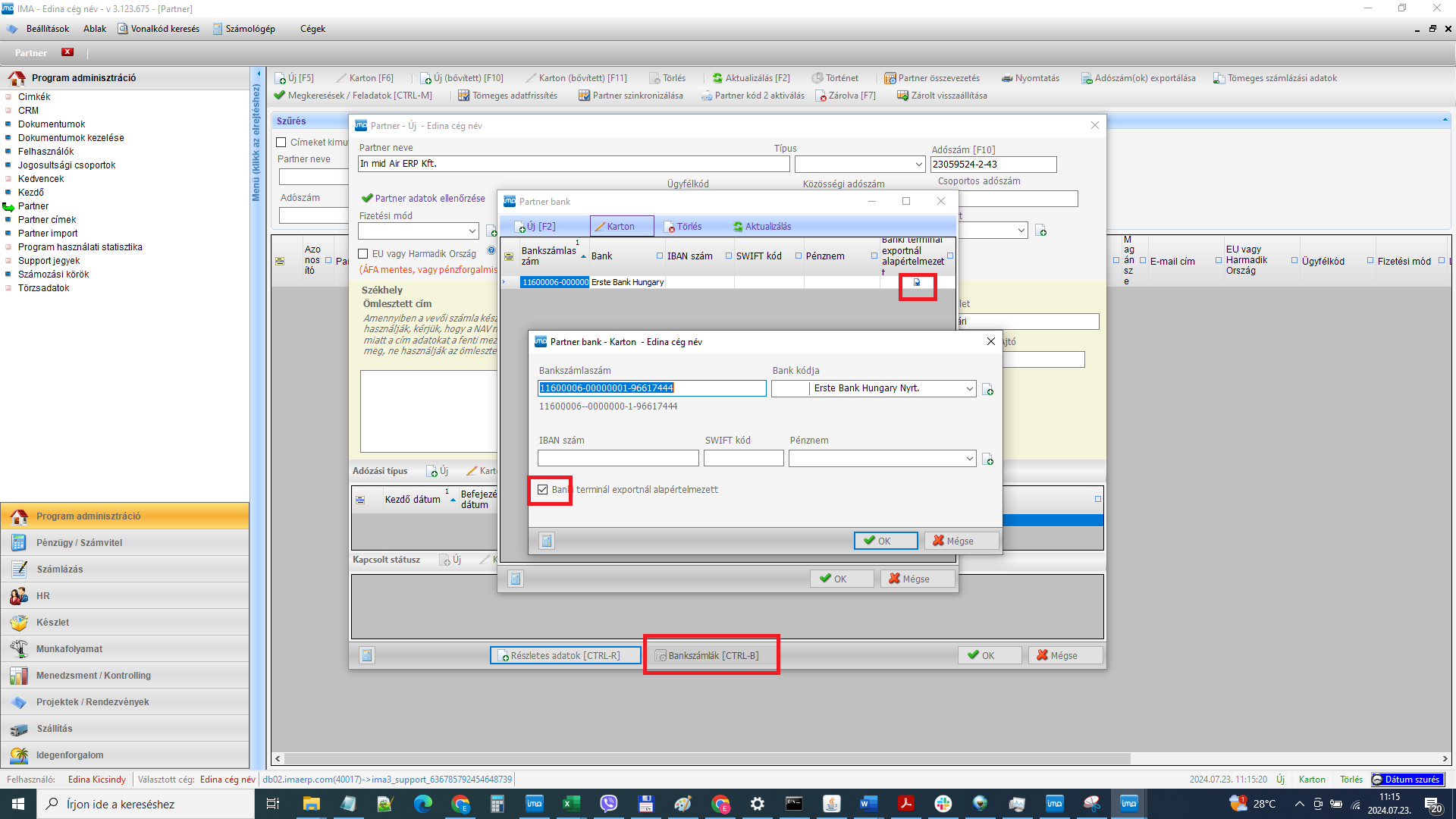This screenshot has width=1456, height=819.
Task: Click in Bankszámlaszám input field
Action: click(x=651, y=388)
